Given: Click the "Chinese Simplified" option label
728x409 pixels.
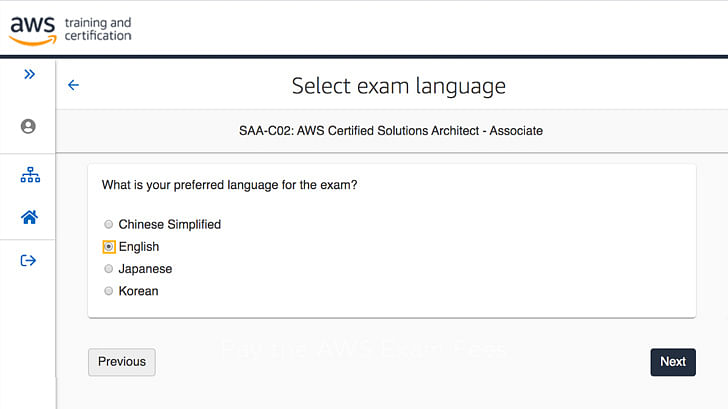Looking at the screenshot, I should click(x=169, y=225).
